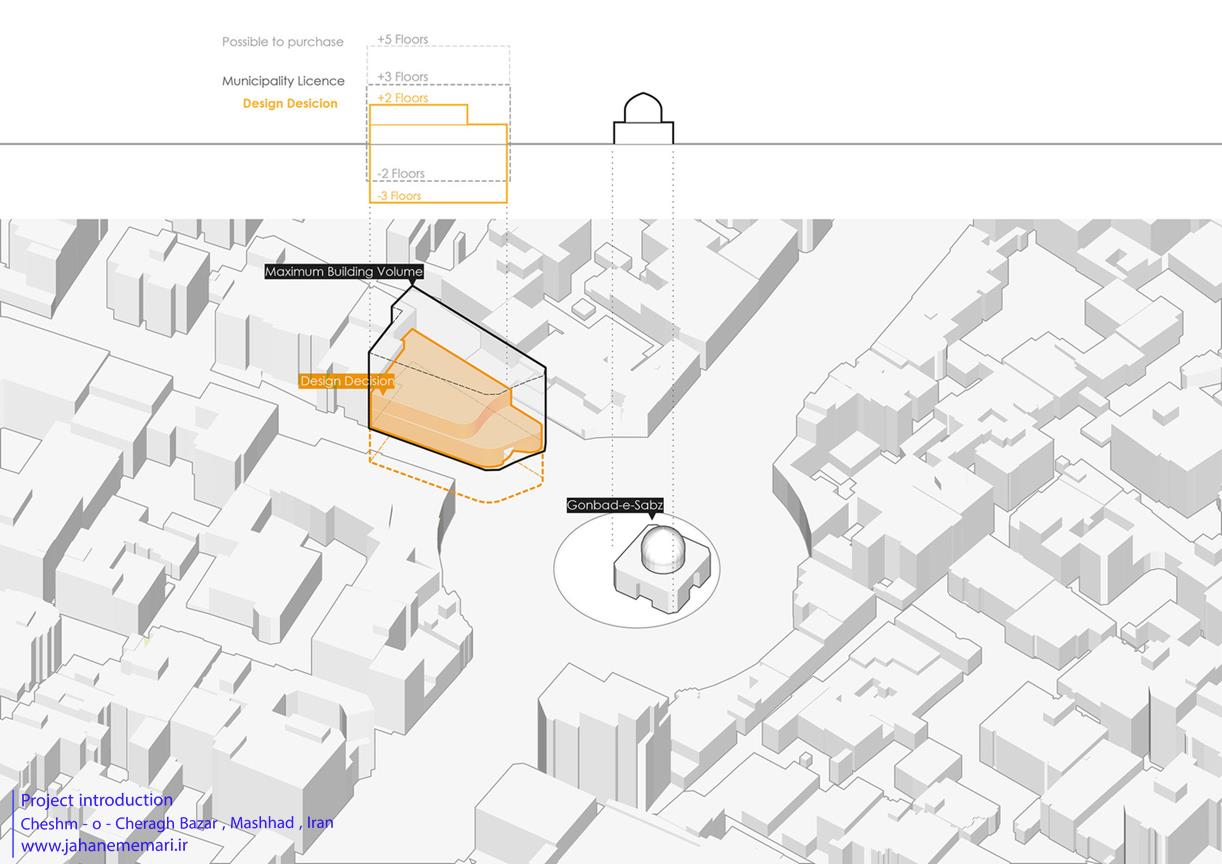Click the '+3 Floors' label
The width and height of the screenshot is (1222, 864).
[x=402, y=77]
